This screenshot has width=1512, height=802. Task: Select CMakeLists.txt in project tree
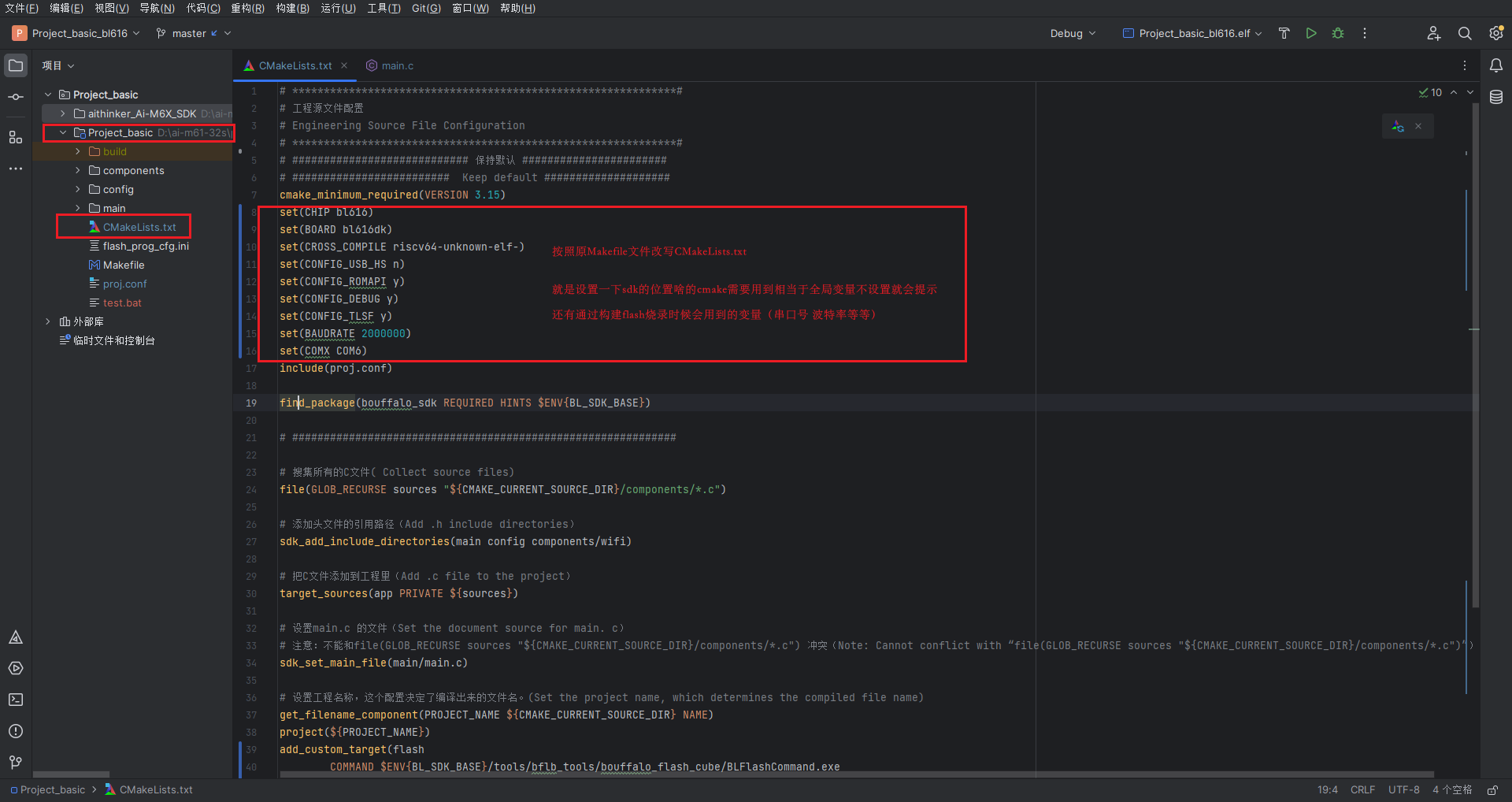(139, 227)
